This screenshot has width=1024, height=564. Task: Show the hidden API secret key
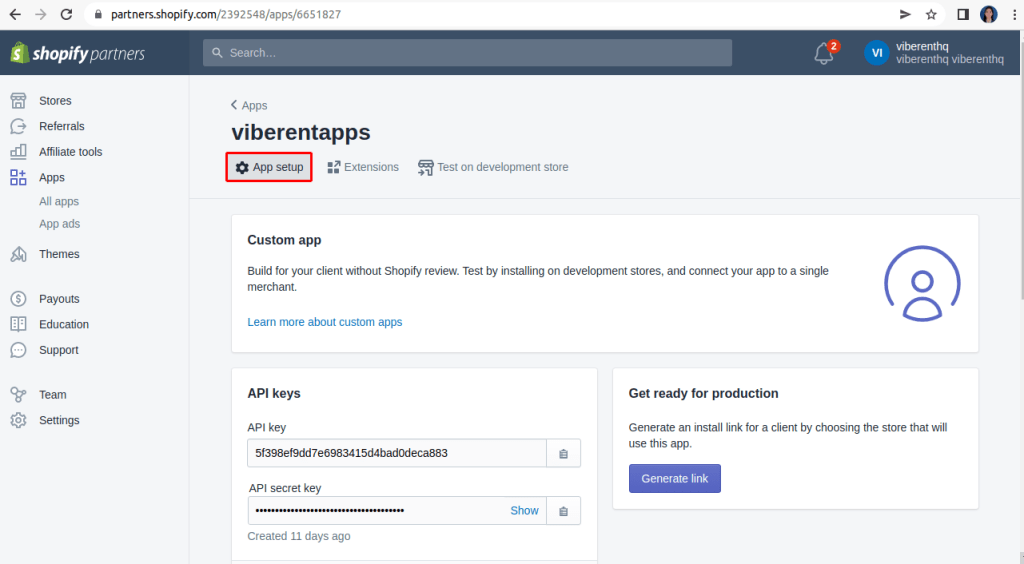(x=524, y=510)
